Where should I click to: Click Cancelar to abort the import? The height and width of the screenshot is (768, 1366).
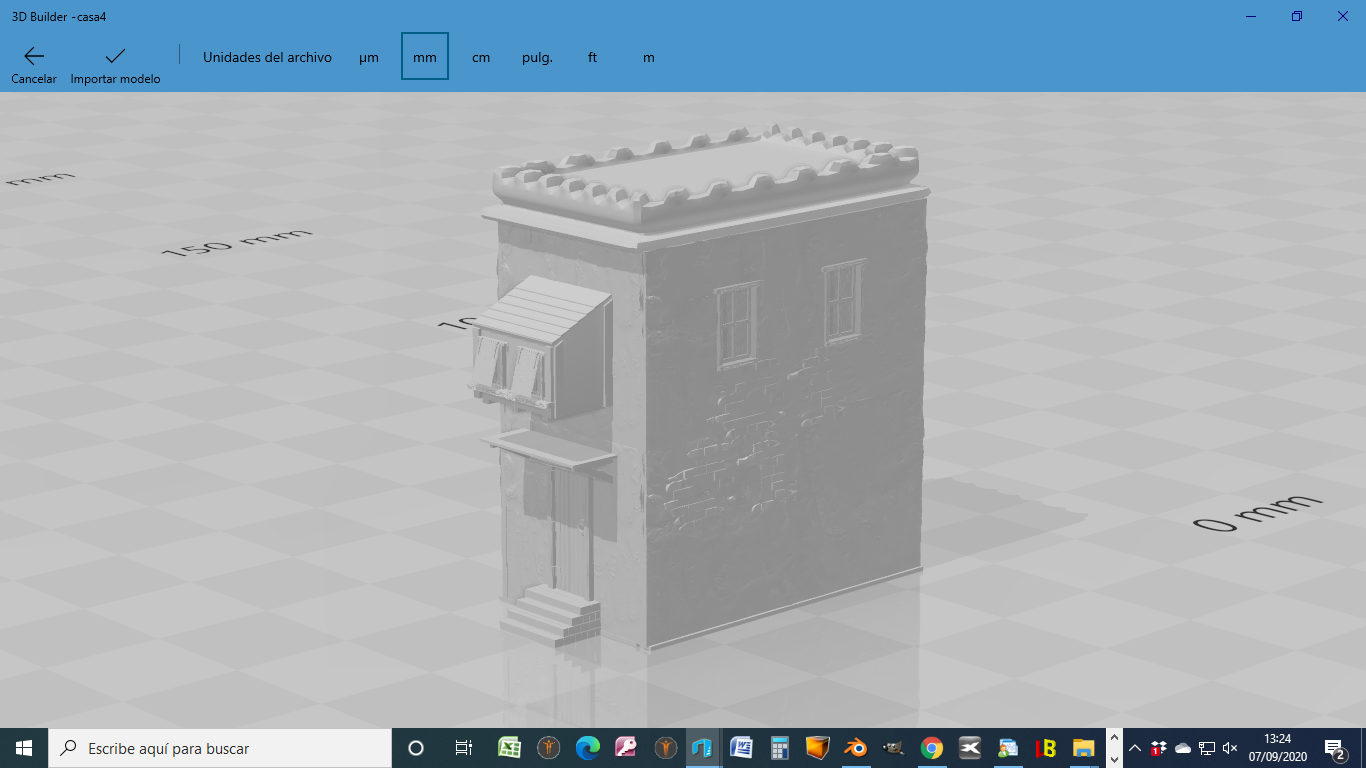[33, 62]
